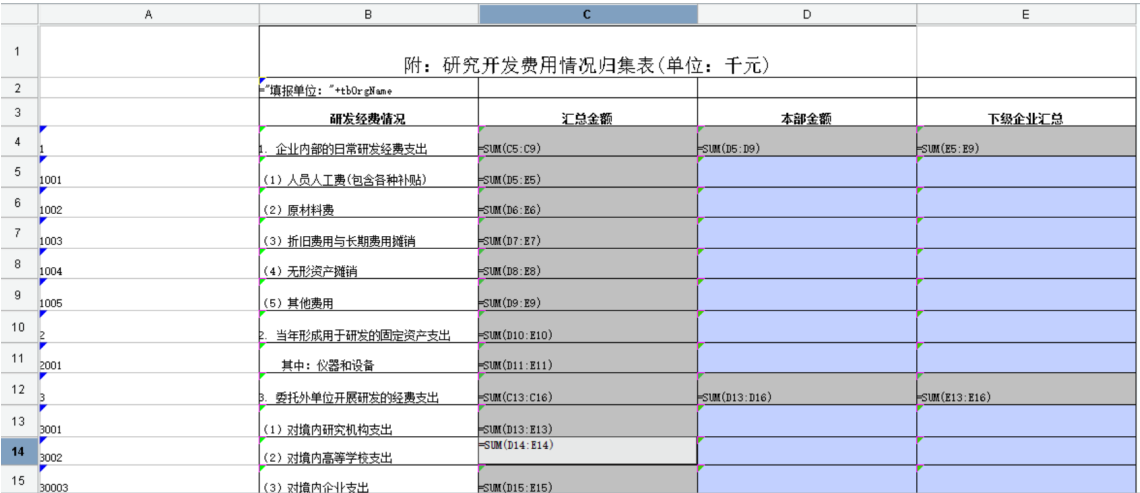Click the 汇总金额 header cell
The width and height of the screenshot is (1140, 493).
(x=588, y=112)
